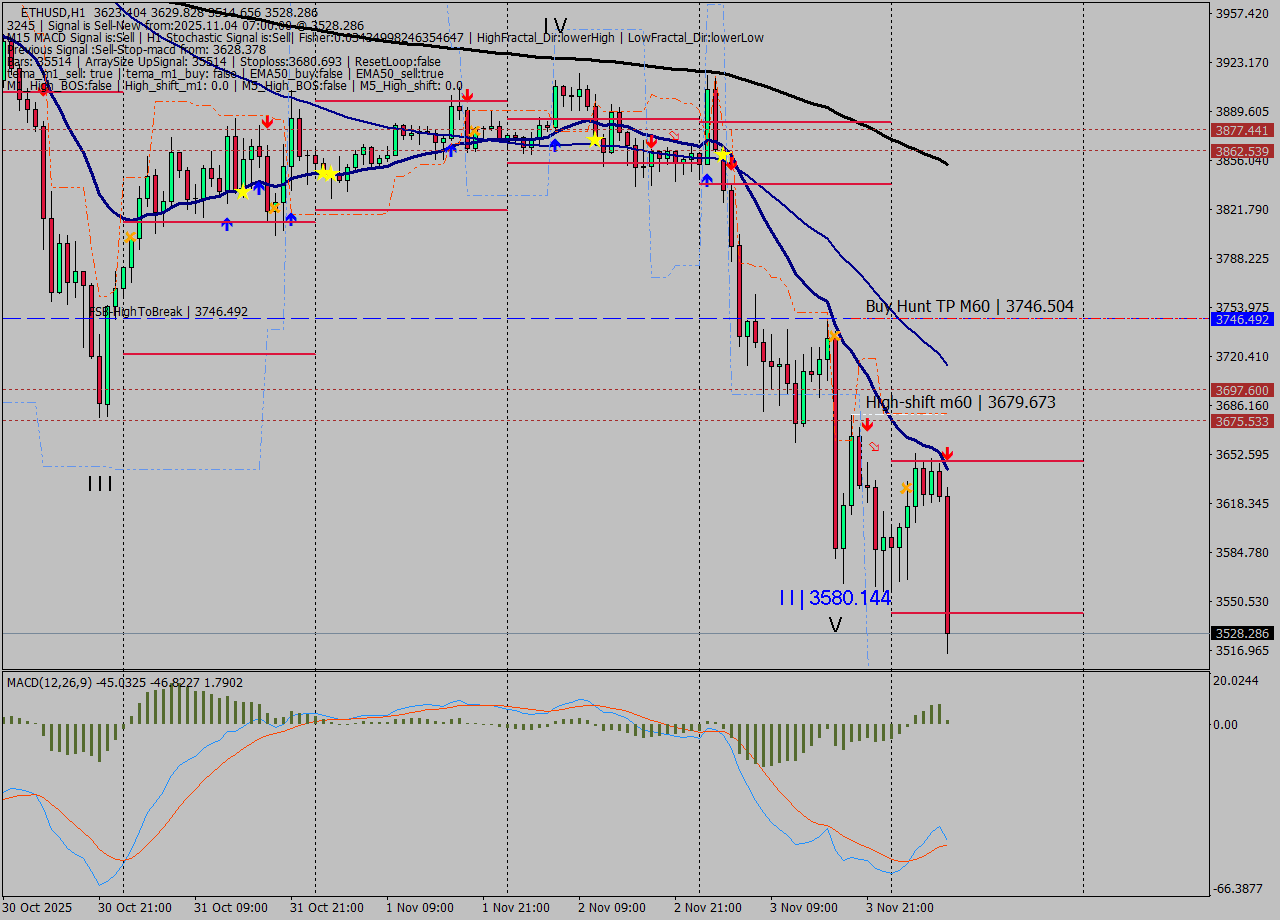Viewport: 1280px width, 920px height.
Task: Select the current price tag 3528.286
Action: (x=1241, y=633)
